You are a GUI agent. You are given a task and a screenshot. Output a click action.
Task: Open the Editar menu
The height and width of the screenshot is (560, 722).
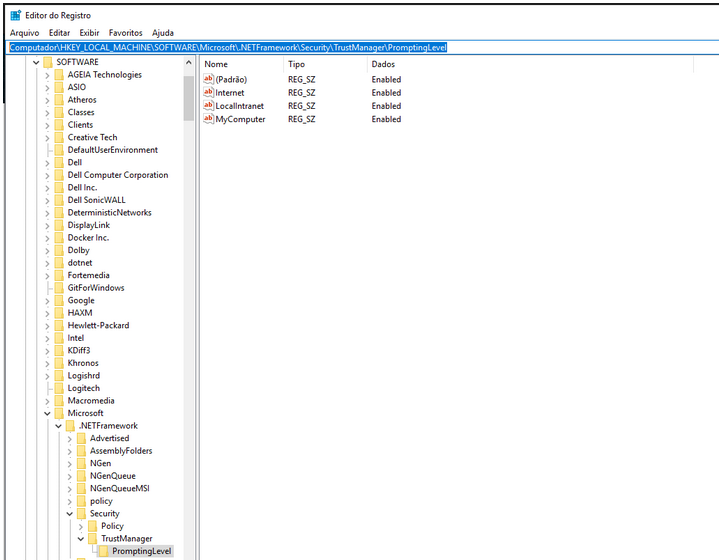coord(59,33)
